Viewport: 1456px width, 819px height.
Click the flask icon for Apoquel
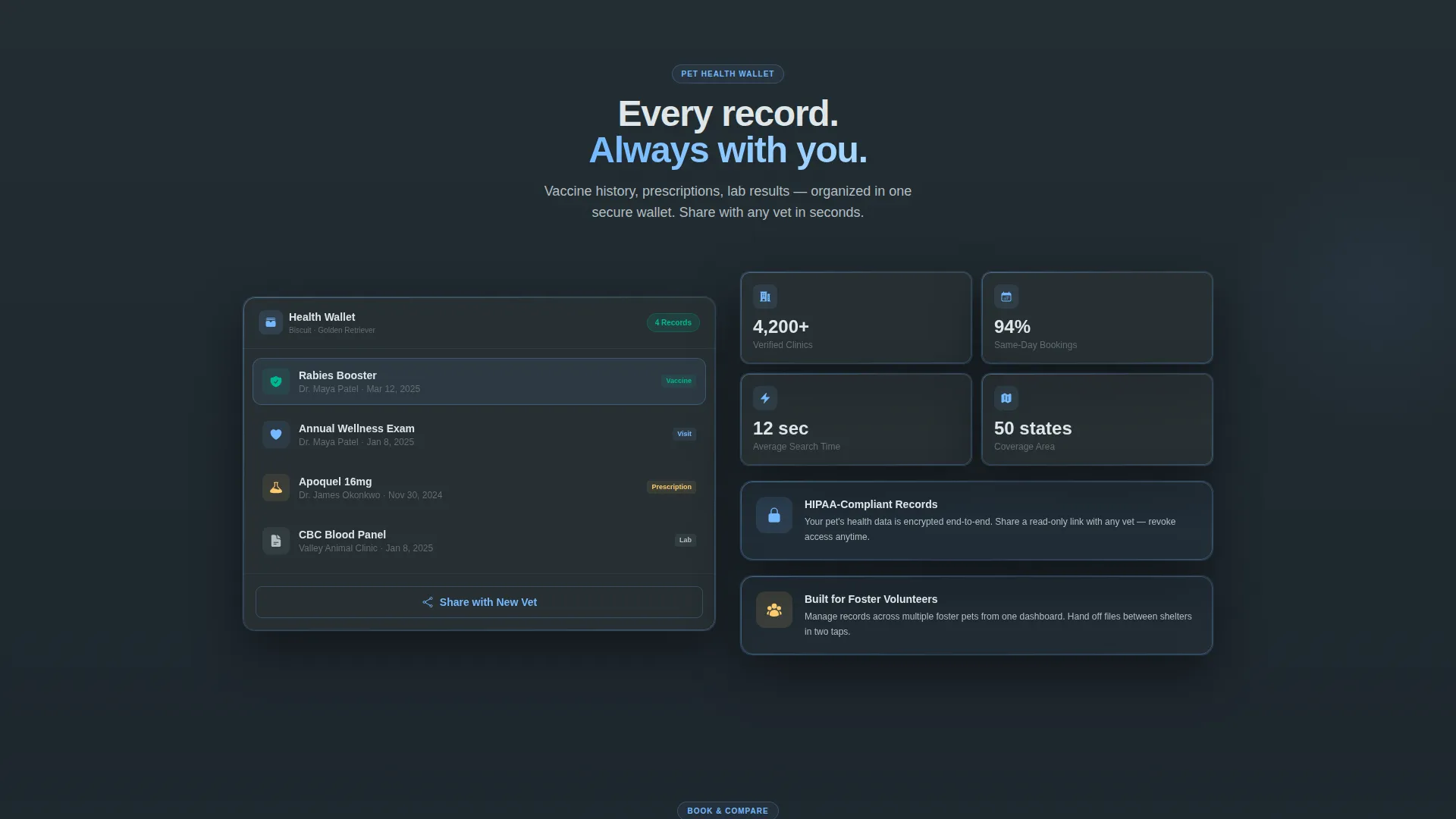click(x=276, y=488)
